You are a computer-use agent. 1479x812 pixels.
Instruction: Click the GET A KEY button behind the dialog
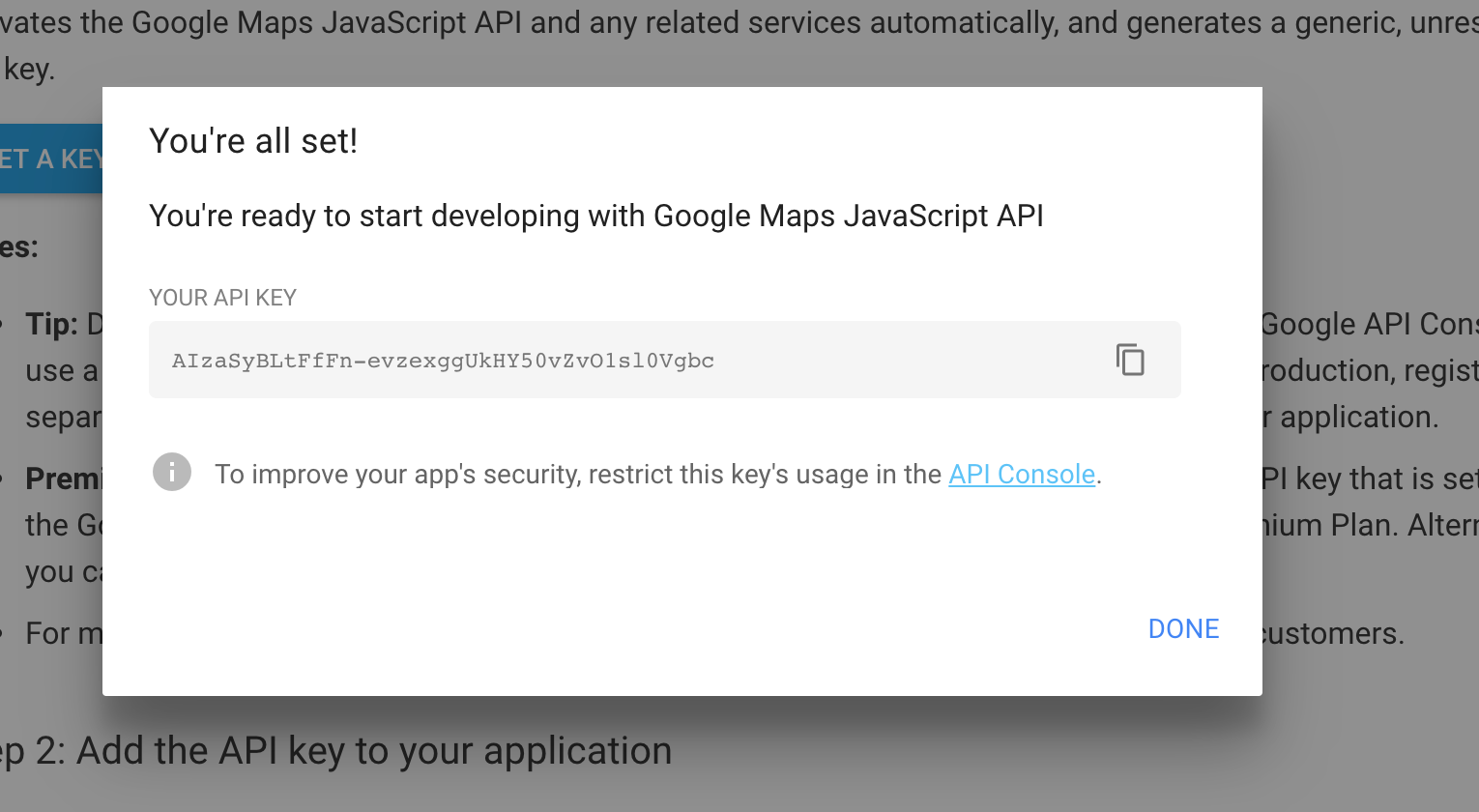[50, 159]
